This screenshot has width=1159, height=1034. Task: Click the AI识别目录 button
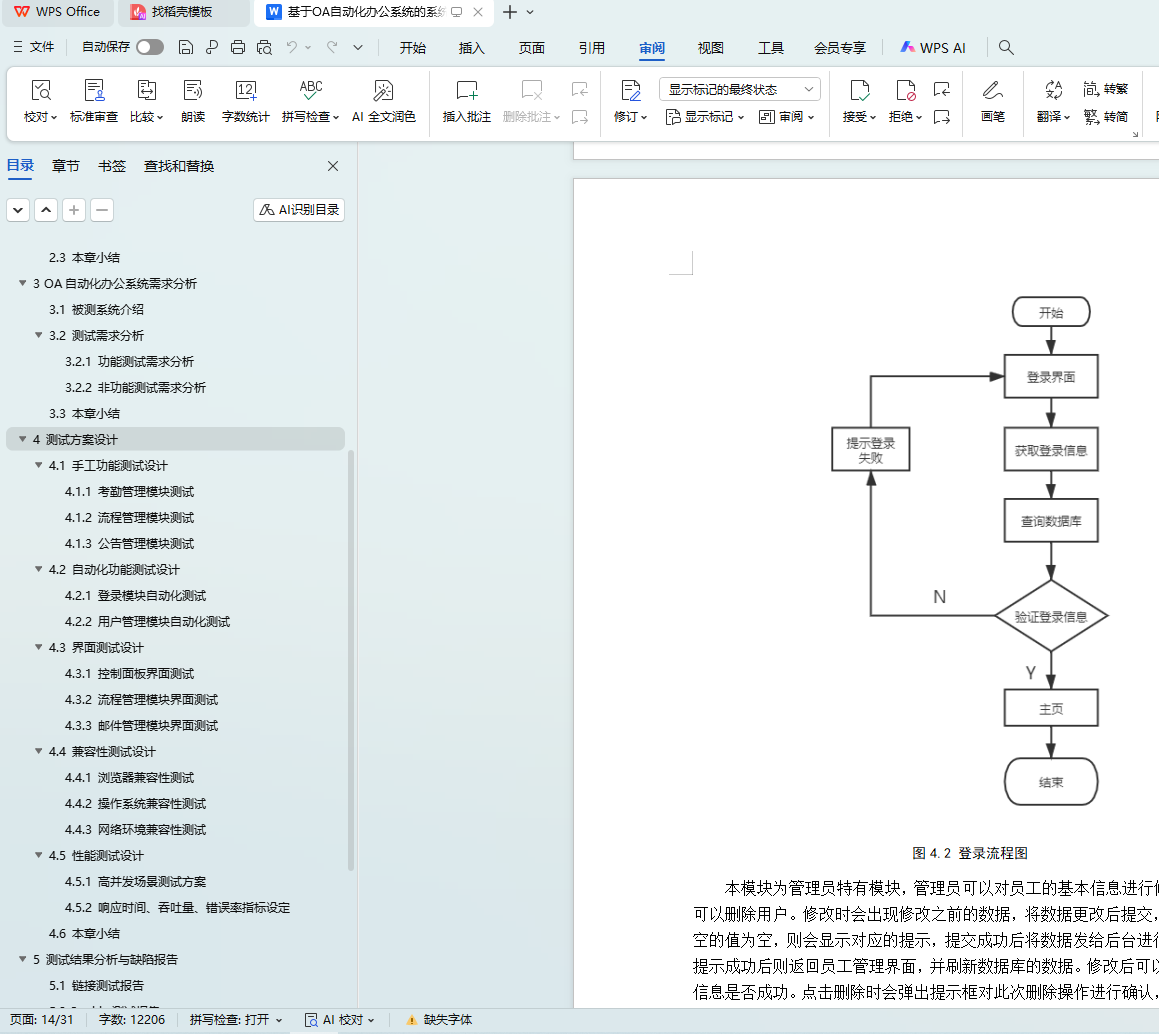(x=299, y=210)
